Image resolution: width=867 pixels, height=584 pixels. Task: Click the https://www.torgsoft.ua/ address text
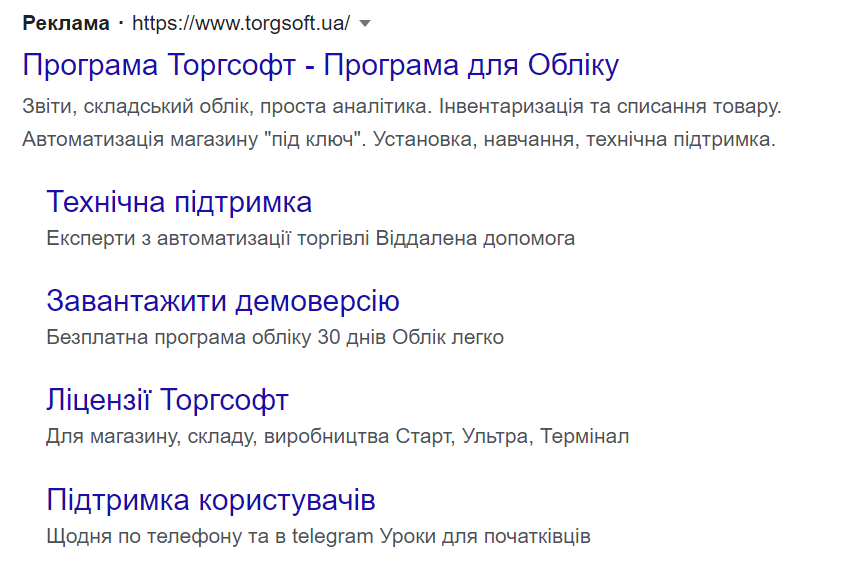(x=241, y=23)
